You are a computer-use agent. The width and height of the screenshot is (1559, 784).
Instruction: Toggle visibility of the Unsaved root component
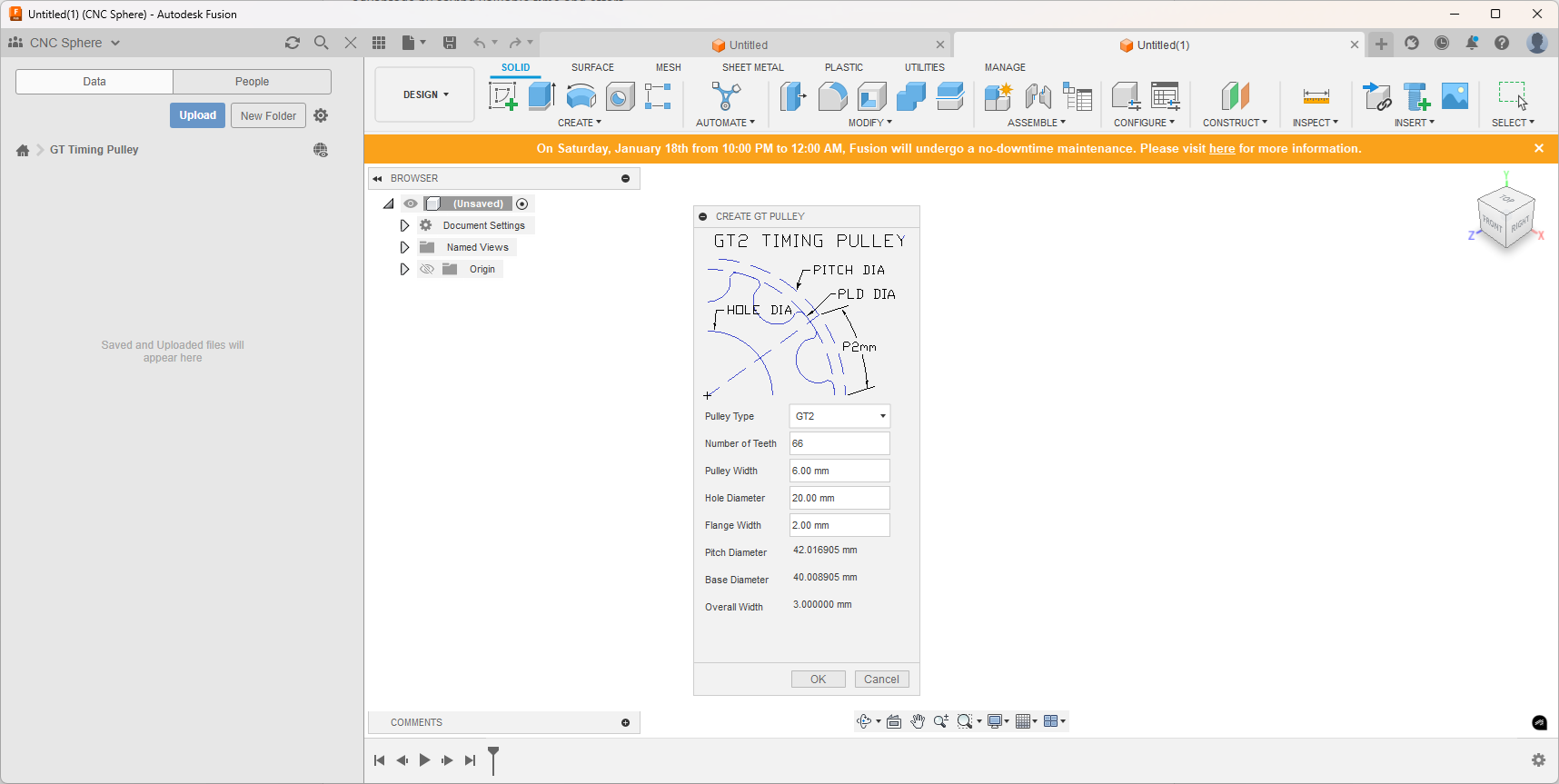click(x=411, y=203)
